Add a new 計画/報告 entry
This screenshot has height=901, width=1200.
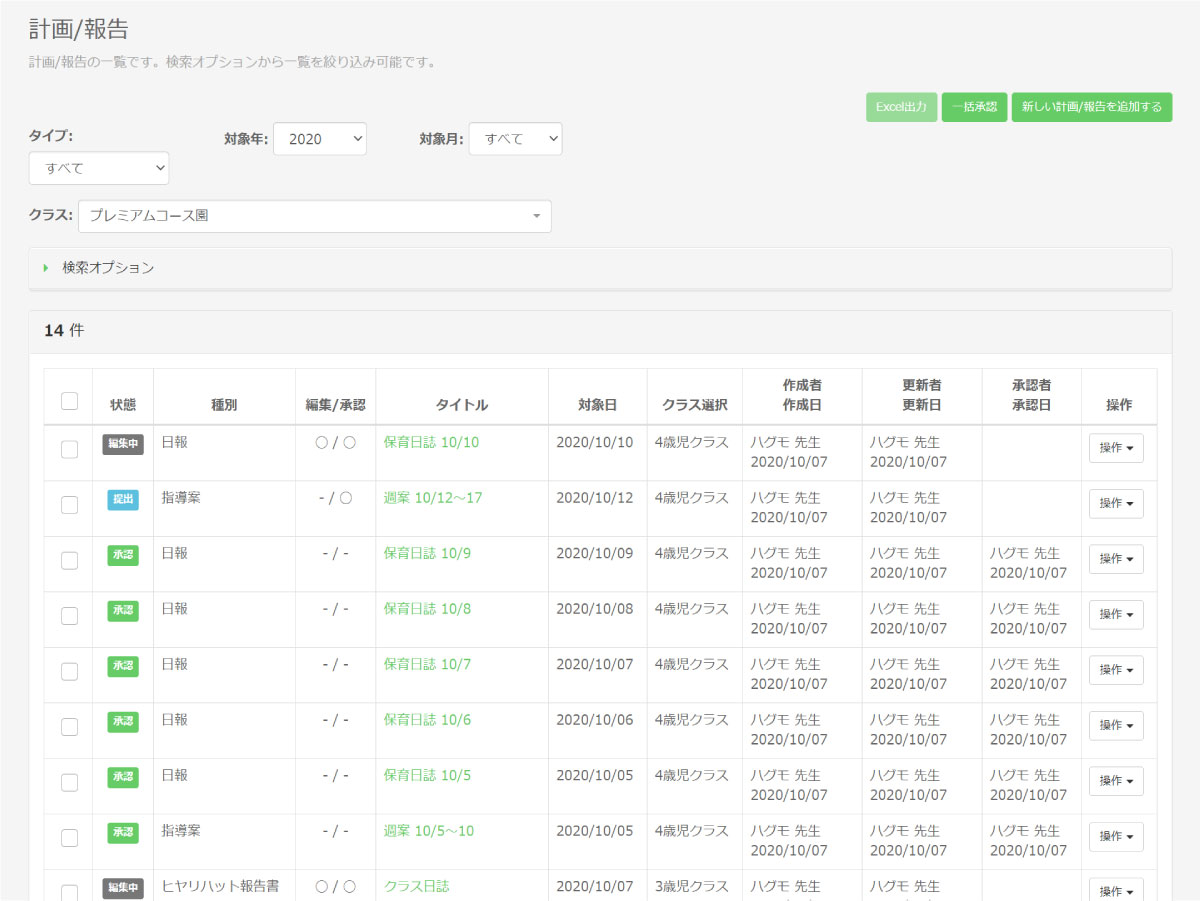1091,107
